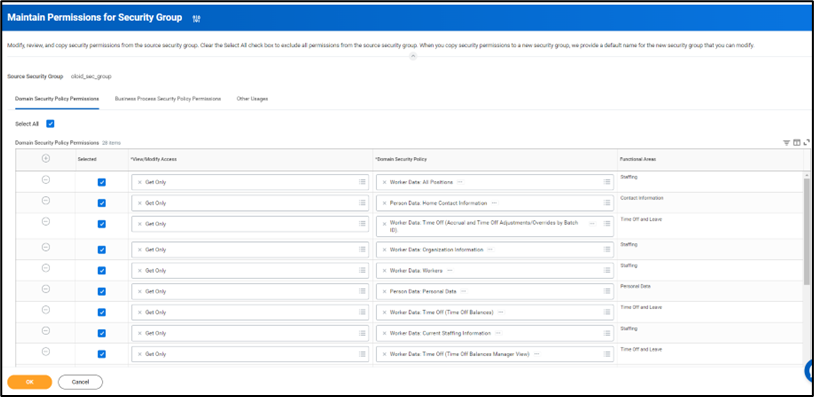The width and height of the screenshot is (814, 397).
Task: Uncheck Selected for Worker Data: All Positions
Action: pos(102,182)
